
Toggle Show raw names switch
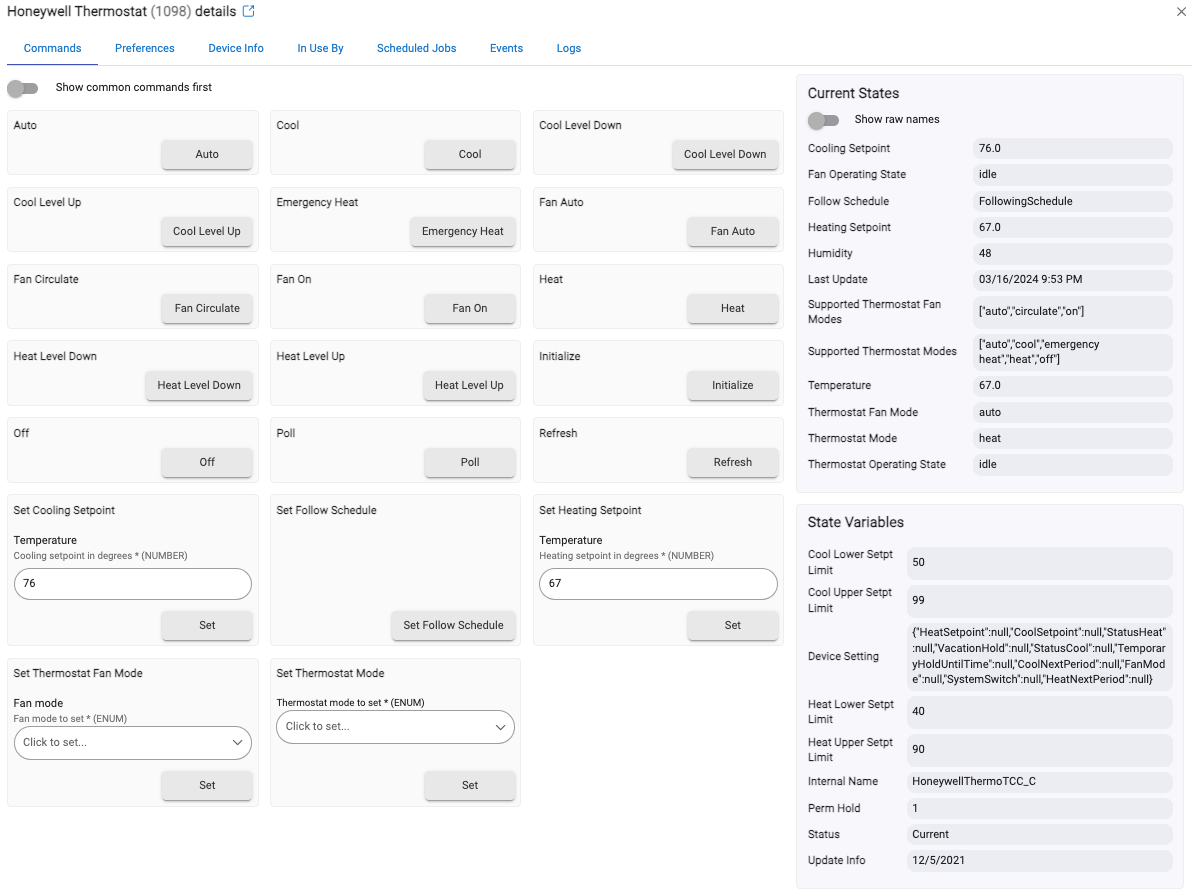point(823,120)
